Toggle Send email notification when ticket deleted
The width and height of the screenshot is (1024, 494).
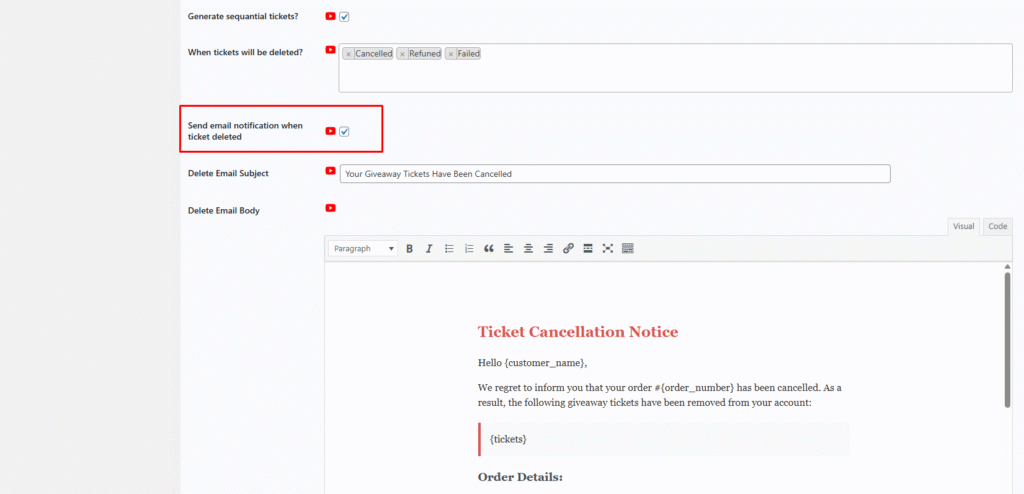pyautogui.click(x=344, y=131)
